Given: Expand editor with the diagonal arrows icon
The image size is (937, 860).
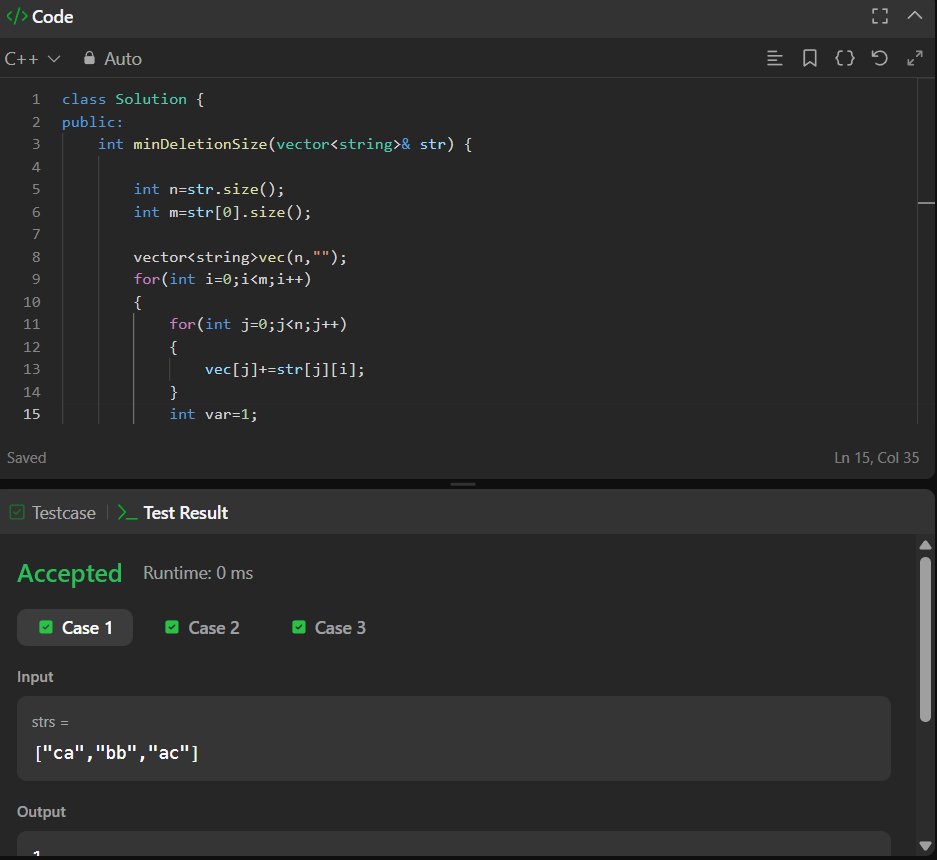Looking at the screenshot, I should click(x=914, y=58).
